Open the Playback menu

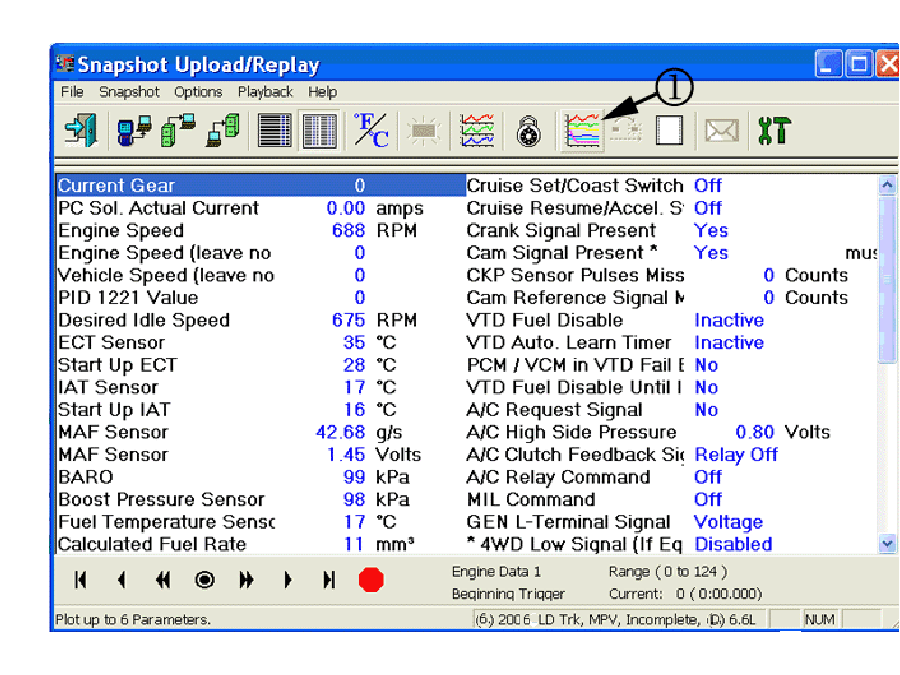[x=265, y=92]
